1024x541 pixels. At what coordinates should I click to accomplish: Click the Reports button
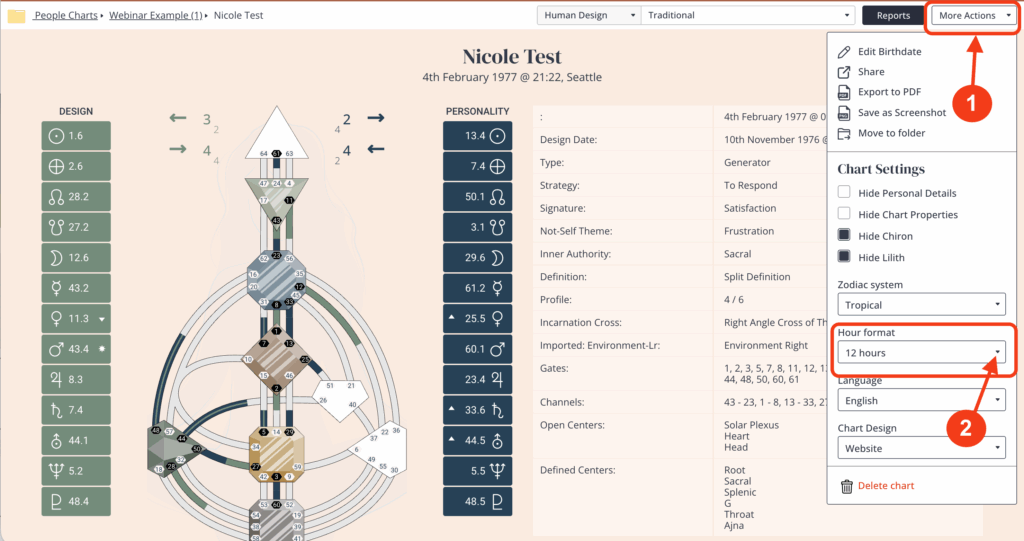(x=893, y=16)
